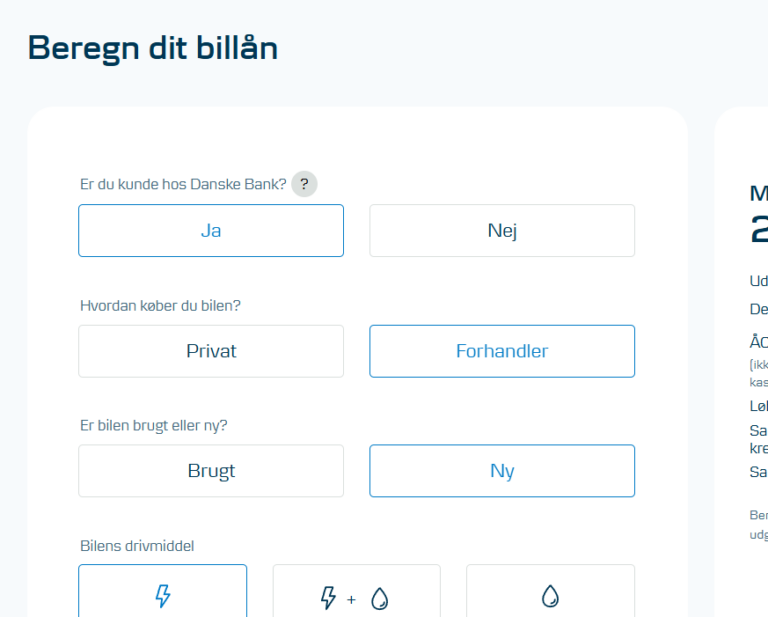Mark the car as Ny
The image size is (768, 617).
(502, 471)
